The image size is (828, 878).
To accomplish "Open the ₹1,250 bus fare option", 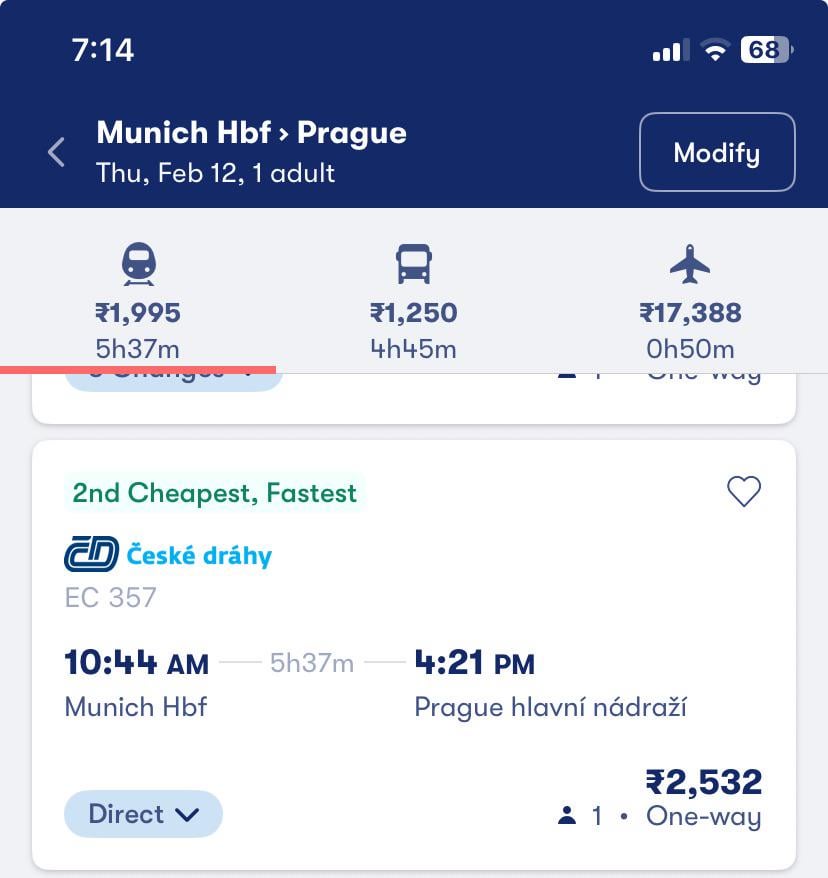I will (413, 313).
